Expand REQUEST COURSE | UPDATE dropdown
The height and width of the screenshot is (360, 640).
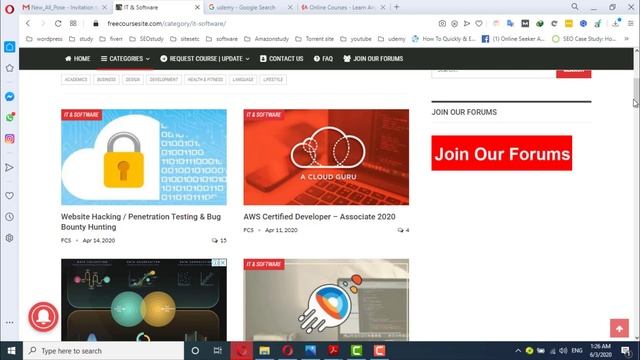(205, 59)
